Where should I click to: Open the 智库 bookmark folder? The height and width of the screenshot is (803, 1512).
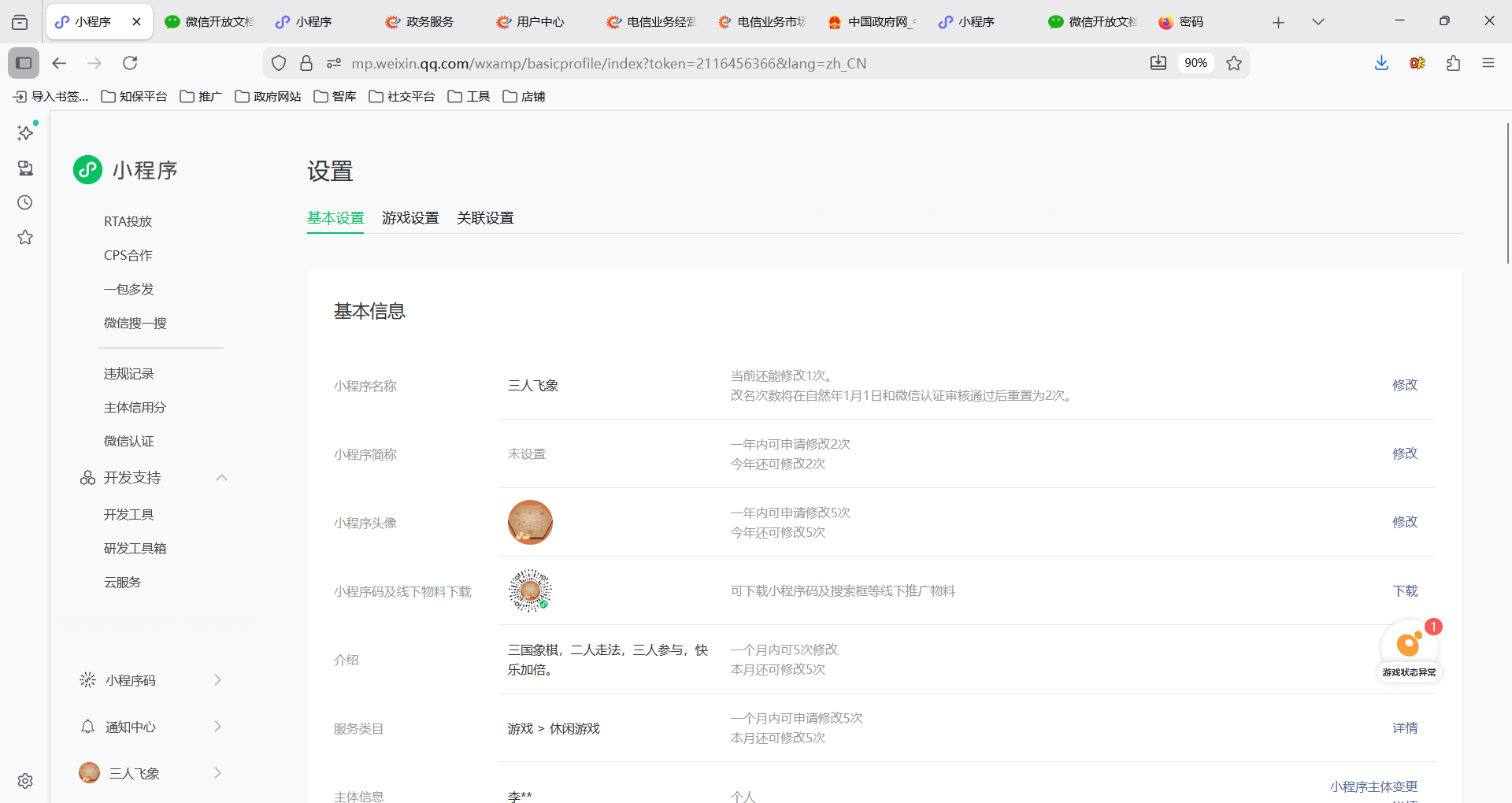335,96
